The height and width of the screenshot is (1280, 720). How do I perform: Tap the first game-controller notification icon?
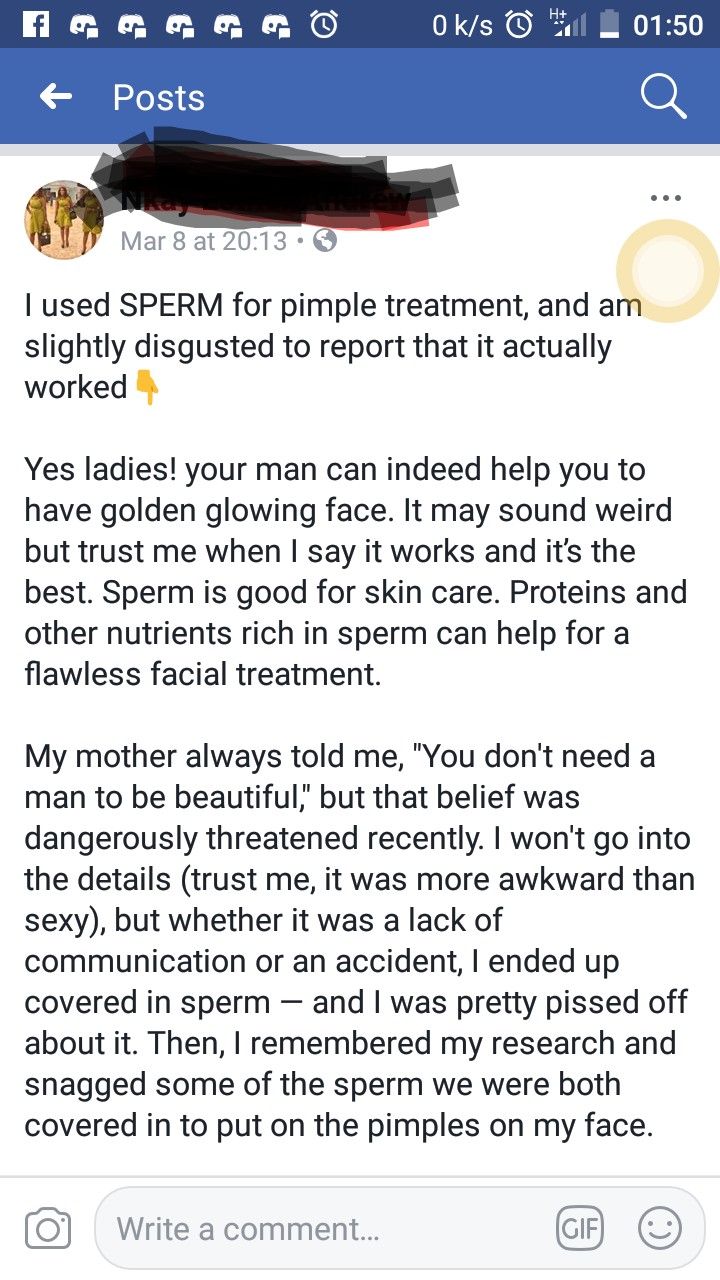point(85,24)
